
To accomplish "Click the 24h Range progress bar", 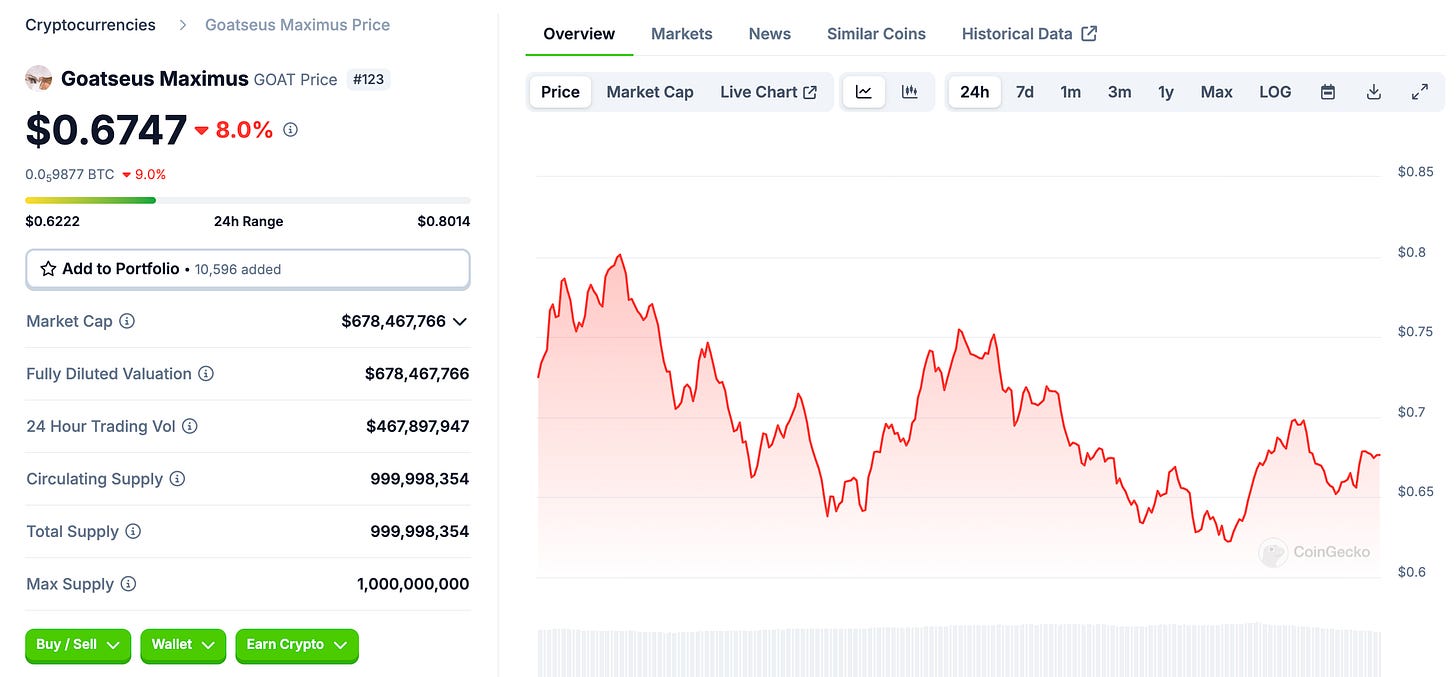I will [x=248, y=200].
